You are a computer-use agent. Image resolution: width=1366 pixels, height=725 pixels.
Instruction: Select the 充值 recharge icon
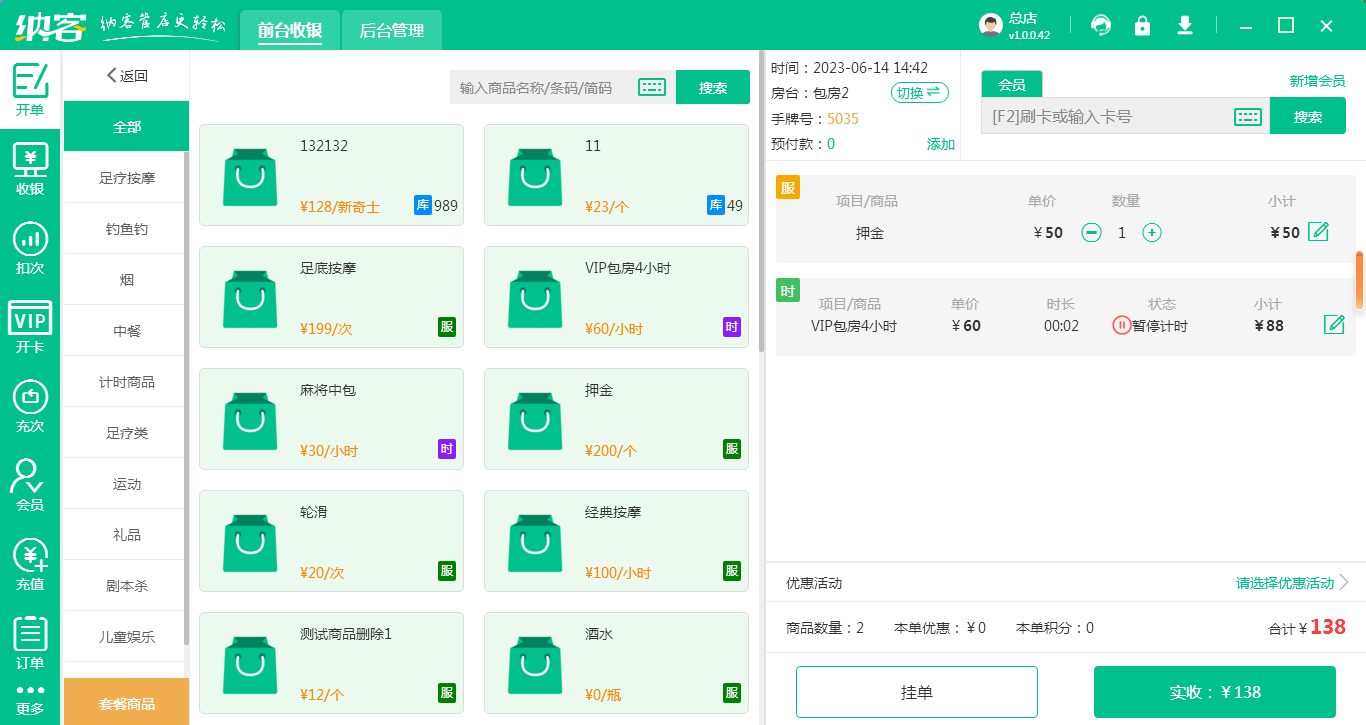click(x=30, y=560)
